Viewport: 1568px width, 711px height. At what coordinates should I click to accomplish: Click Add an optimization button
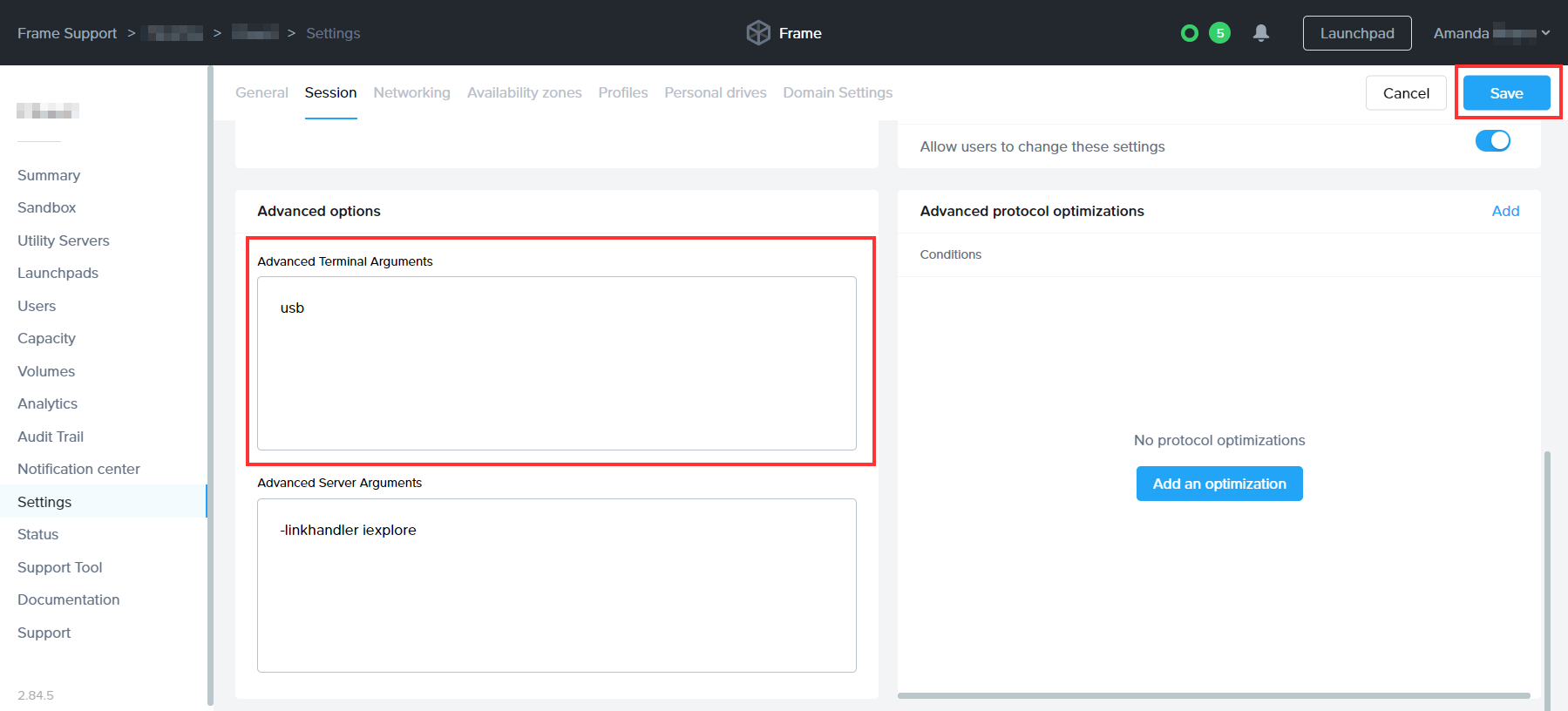point(1219,484)
